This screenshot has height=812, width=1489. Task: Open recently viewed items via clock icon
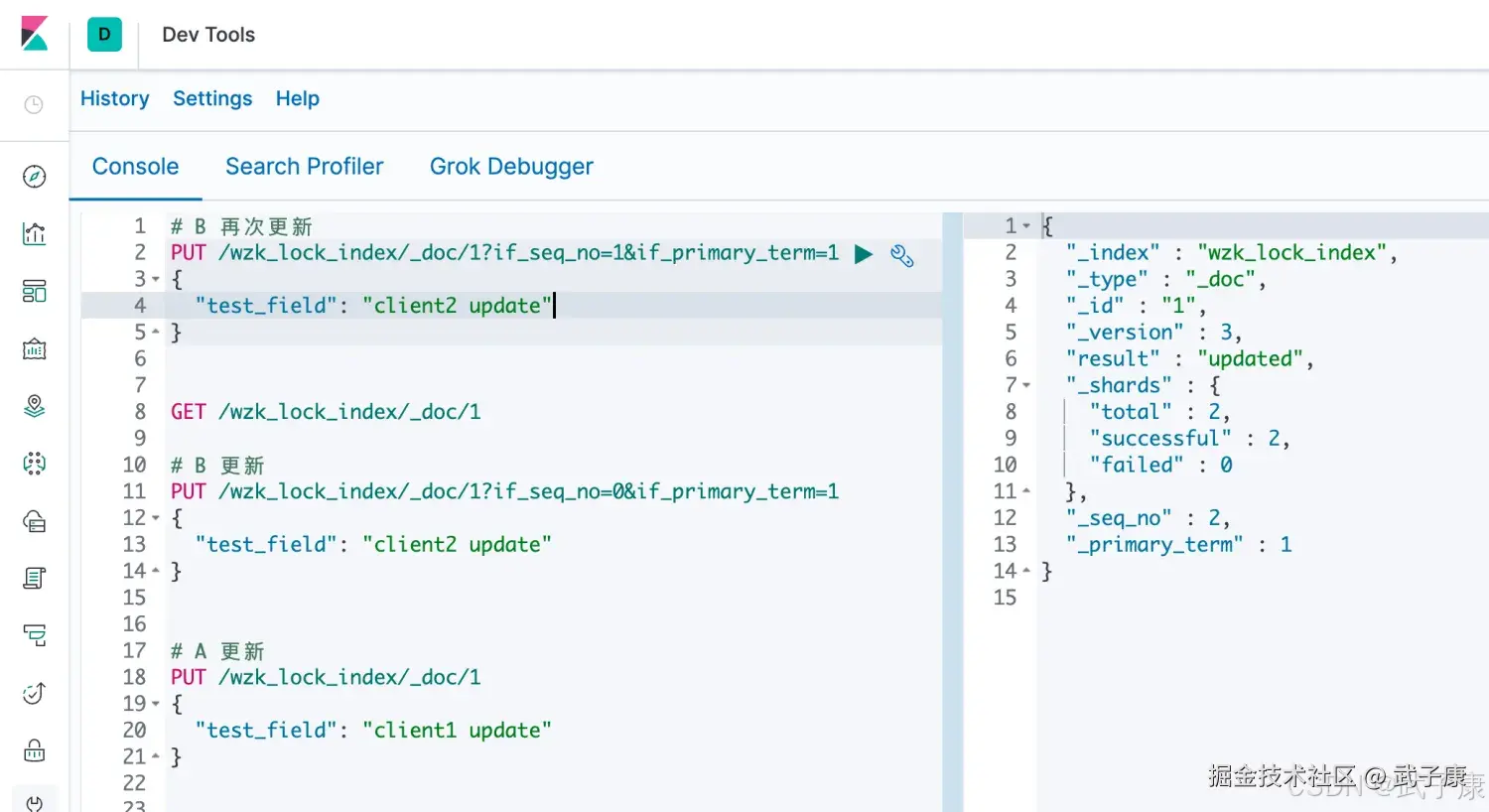point(33,103)
